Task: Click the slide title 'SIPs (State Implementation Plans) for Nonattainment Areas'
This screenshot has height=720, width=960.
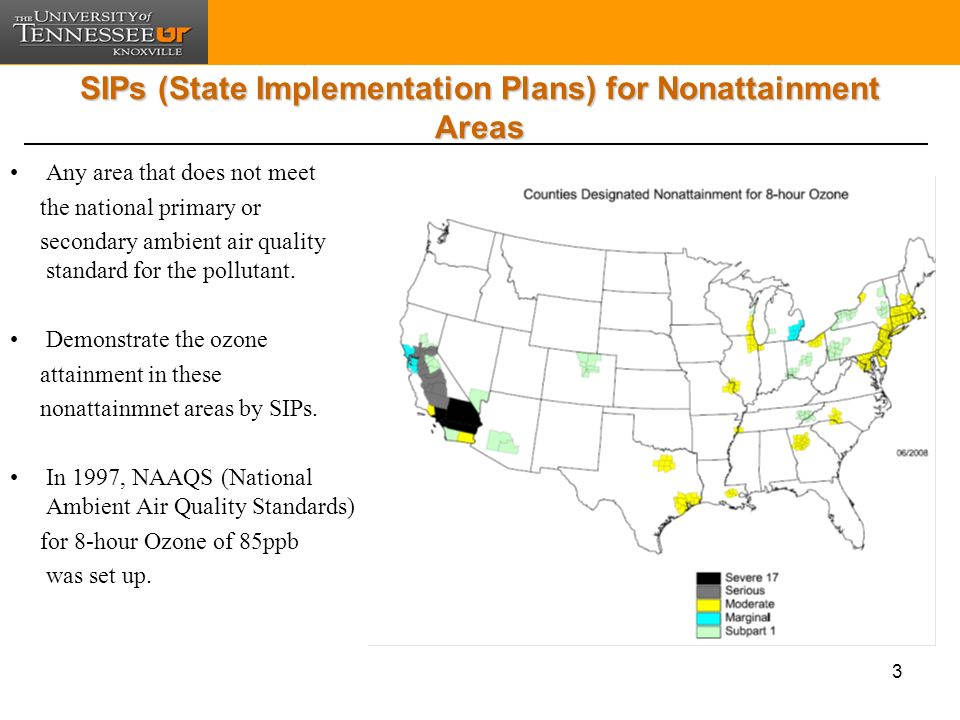Action: pos(479,107)
